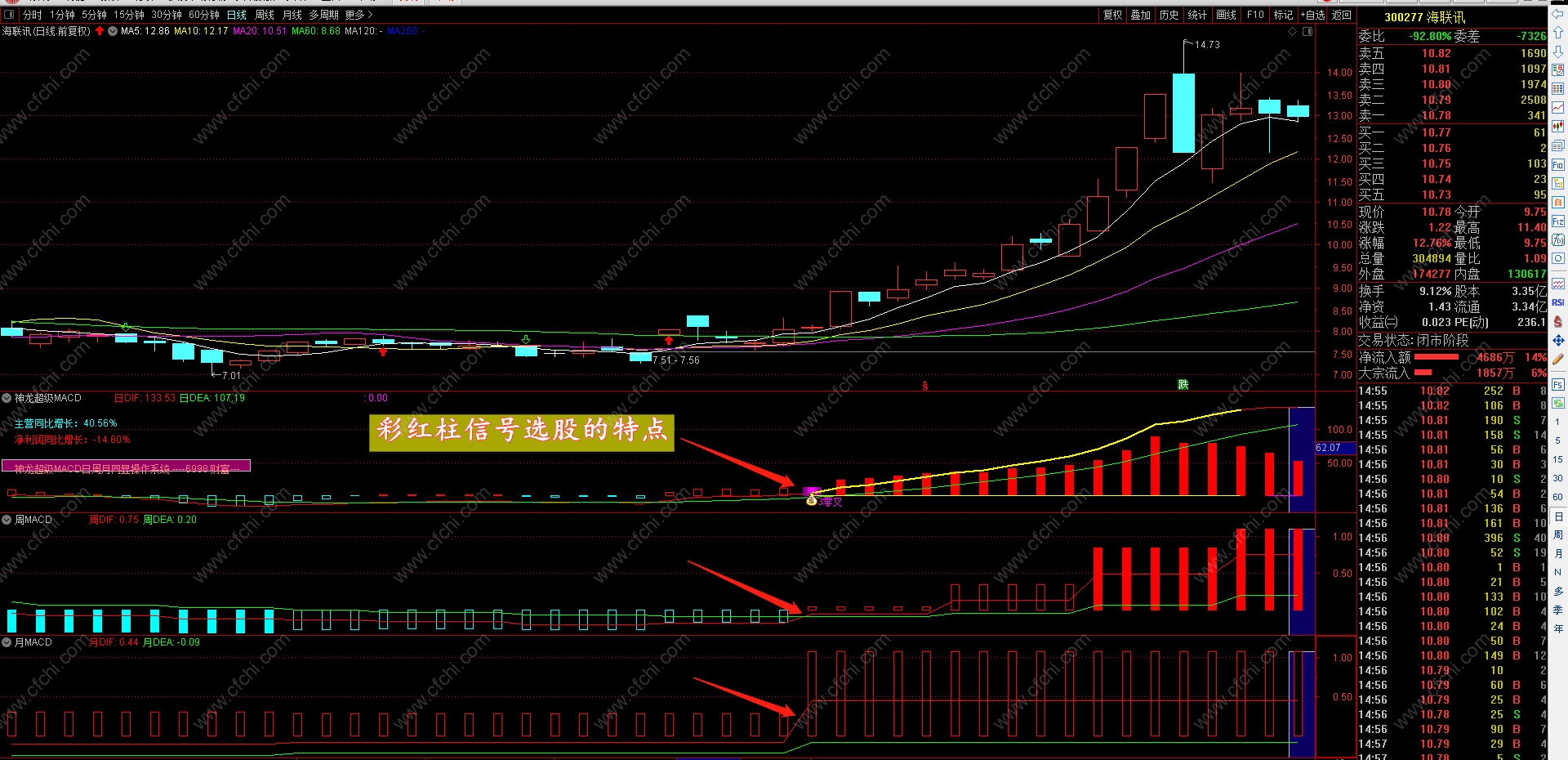Screen dimensions: 1568x760
Task: Open the Fiz sidebar icon
Action: 1558,221
